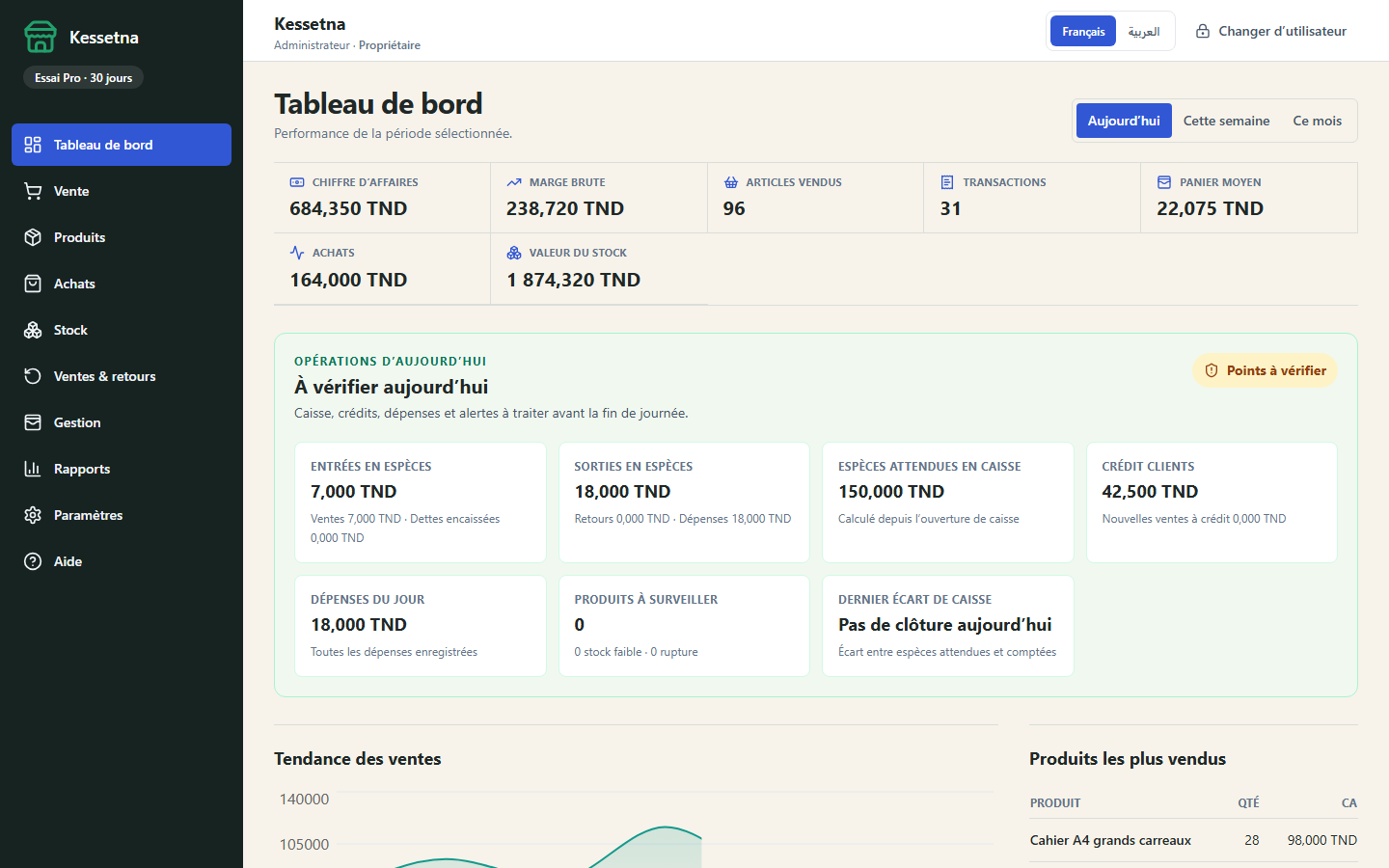Switch language to Français

[x=1083, y=31]
